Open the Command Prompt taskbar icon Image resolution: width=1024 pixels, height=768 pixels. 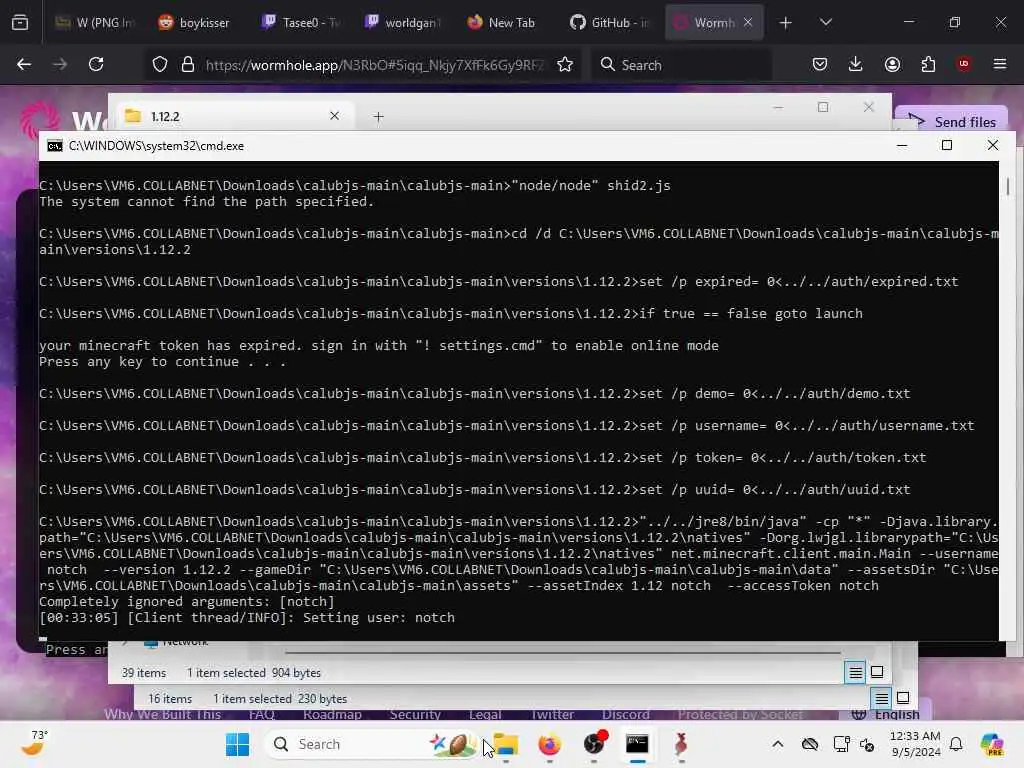pyautogui.click(x=637, y=744)
